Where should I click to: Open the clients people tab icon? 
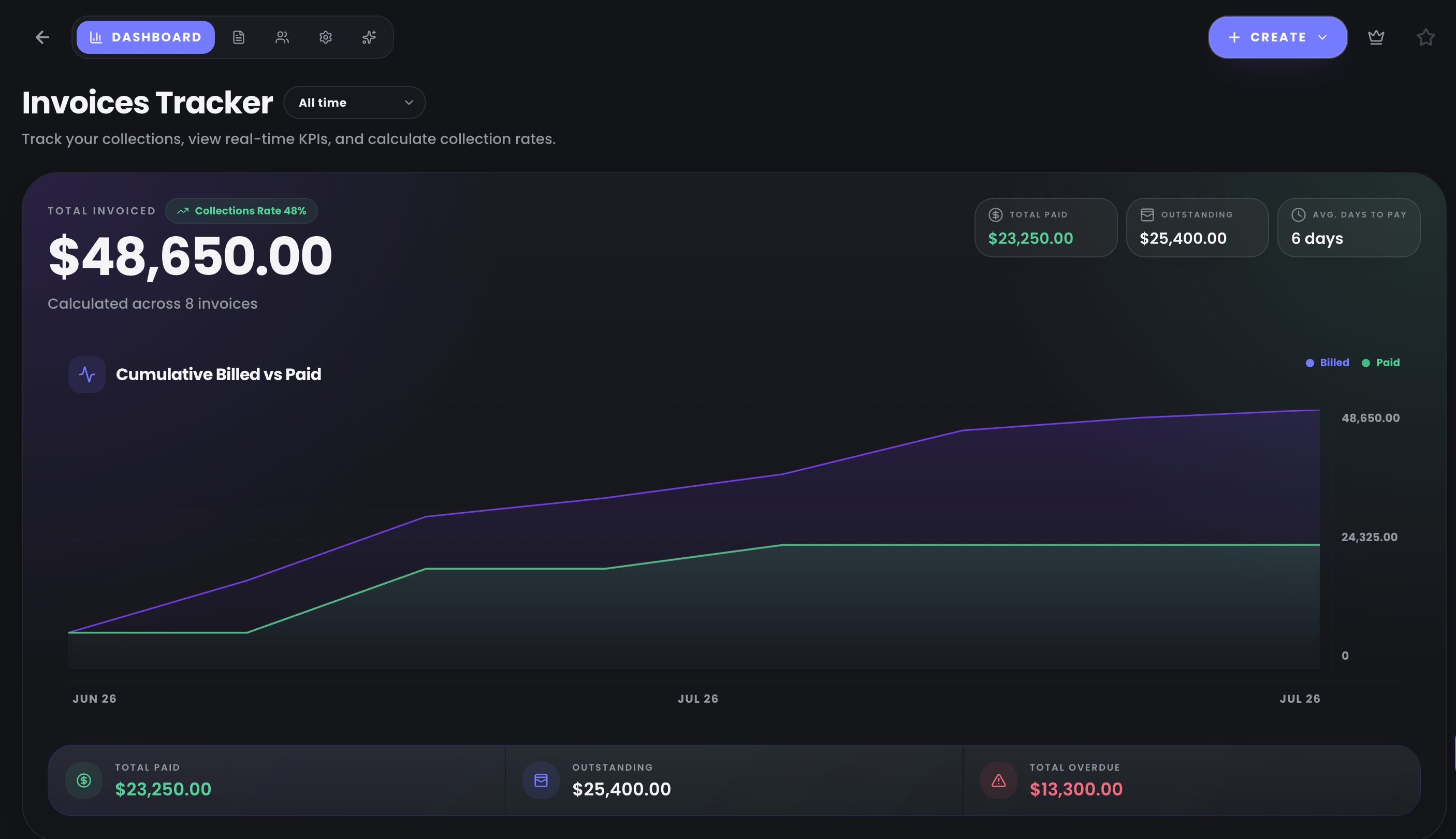[x=282, y=37]
